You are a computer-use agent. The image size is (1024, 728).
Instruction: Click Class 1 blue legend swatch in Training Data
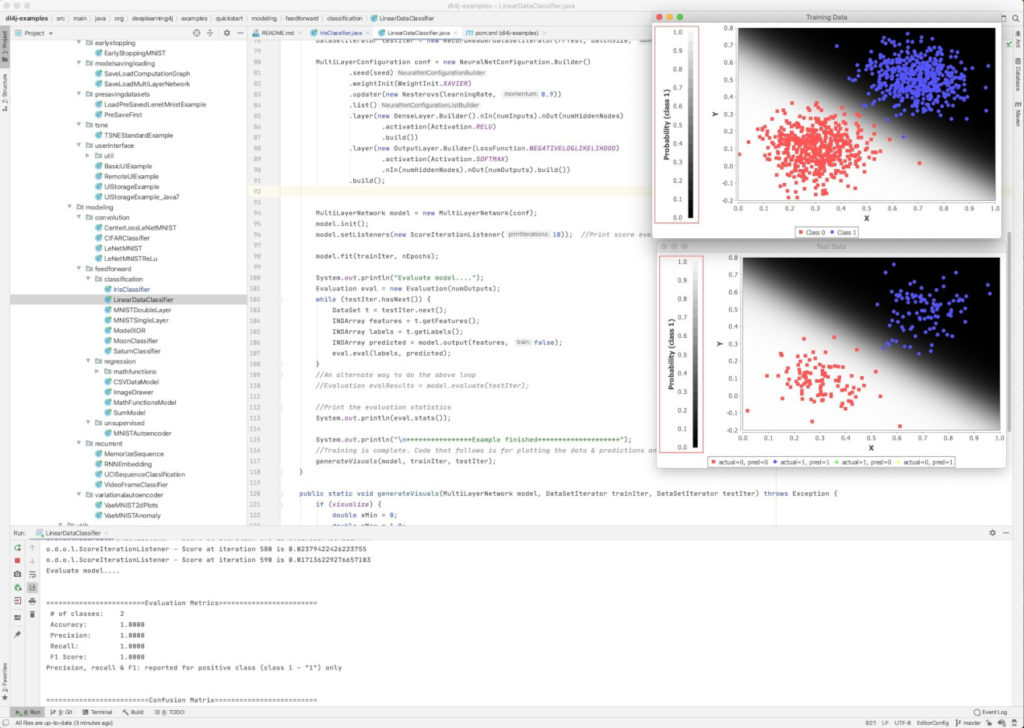pyautogui.click(x=832, y=232)
